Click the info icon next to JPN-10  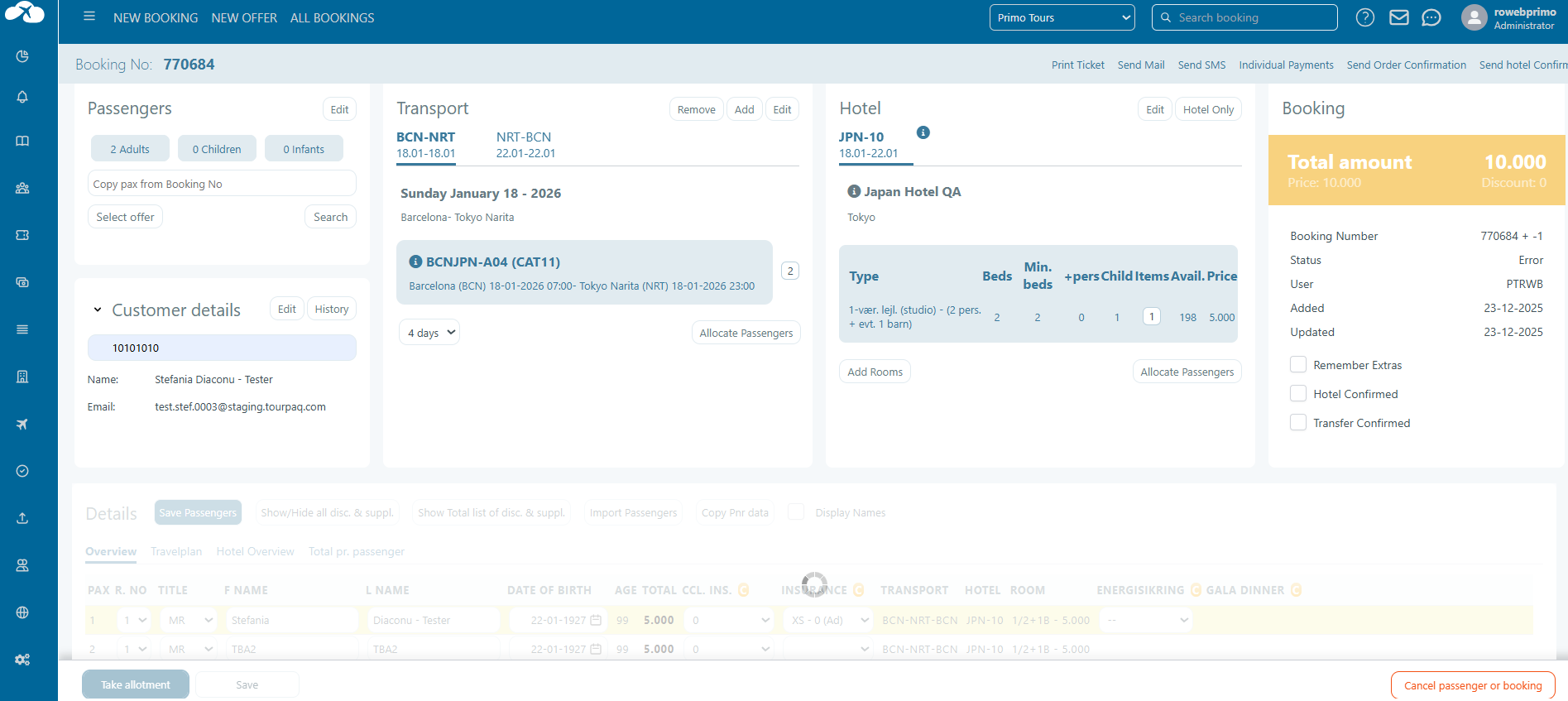tap(923, 132)
